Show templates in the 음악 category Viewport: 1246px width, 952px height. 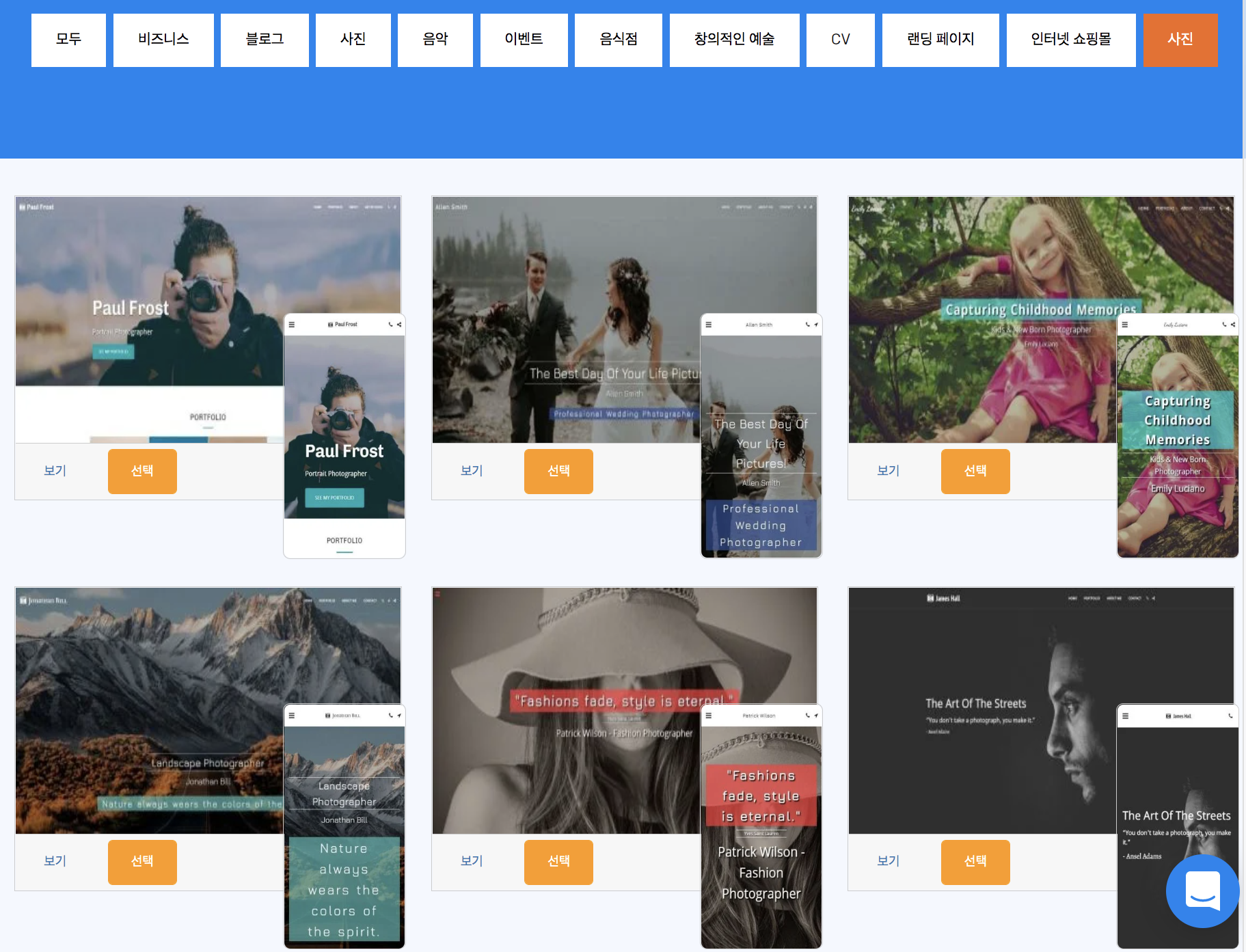[x=435, y=40]
